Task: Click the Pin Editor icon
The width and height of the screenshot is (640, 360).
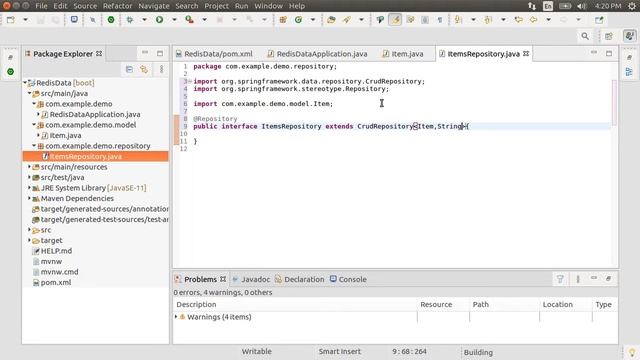Action: pos(599,20)
